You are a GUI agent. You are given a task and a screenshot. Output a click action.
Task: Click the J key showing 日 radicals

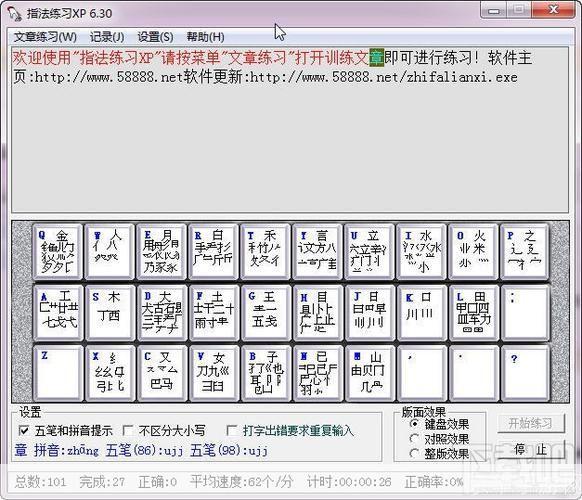point(369,313)
